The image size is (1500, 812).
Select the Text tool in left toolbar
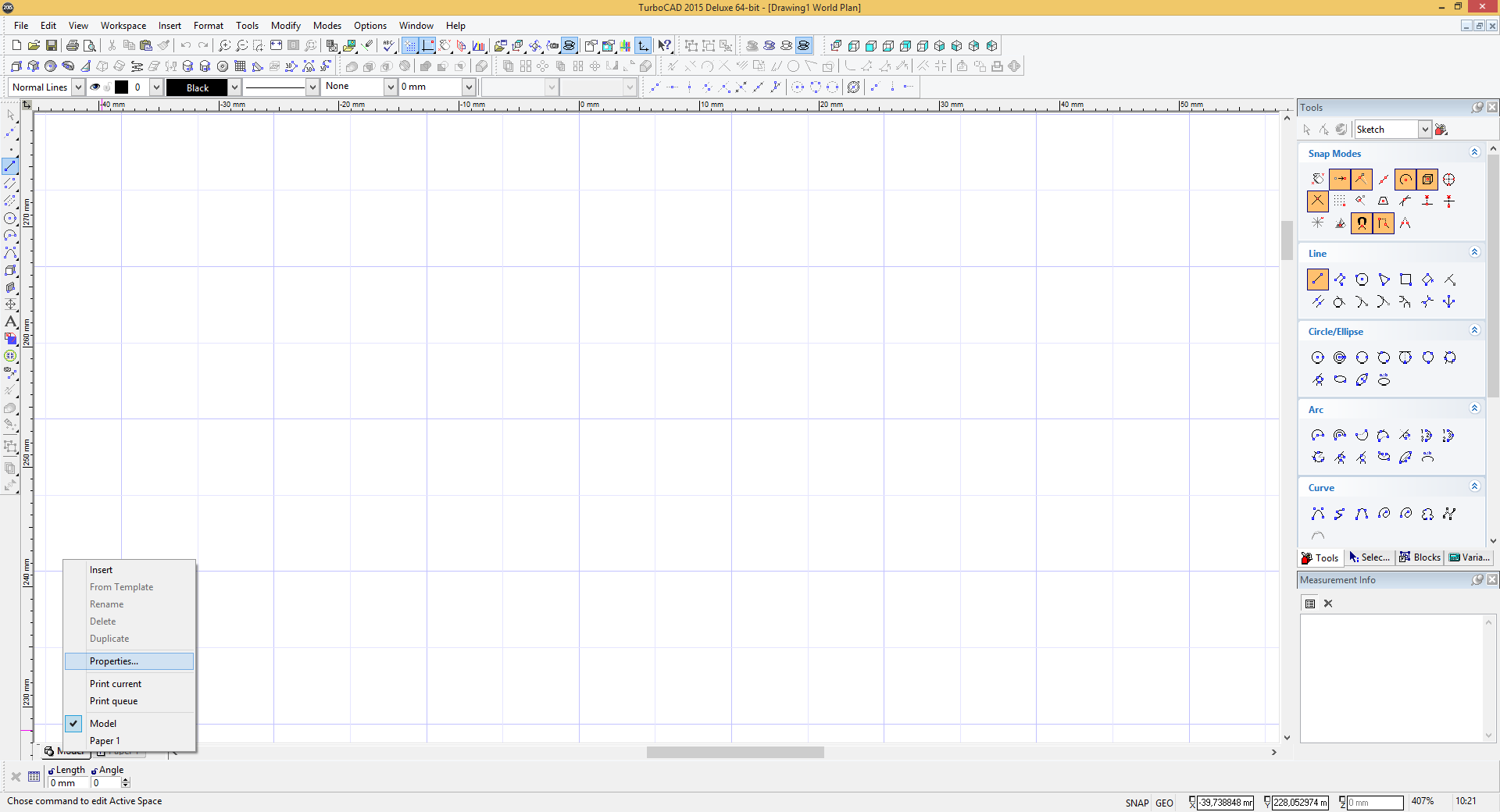pyautogui.click(x=11, y=322)
